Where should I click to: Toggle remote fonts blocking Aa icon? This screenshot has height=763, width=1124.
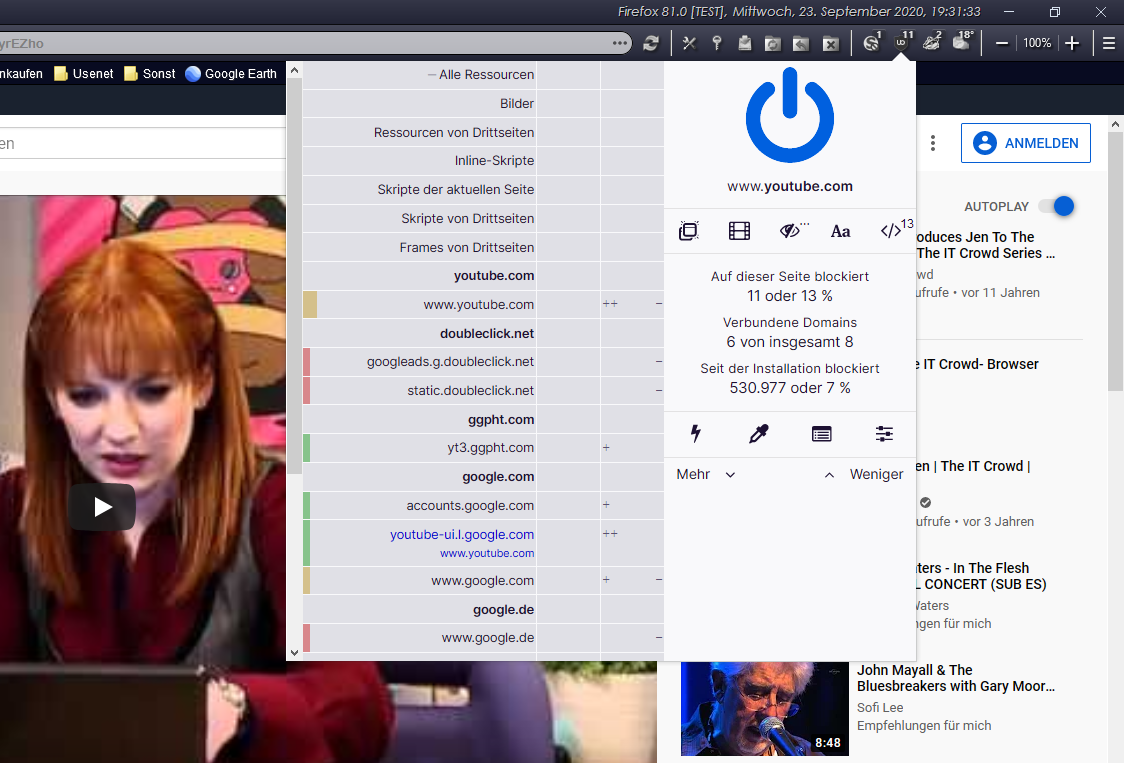[840, 231]
